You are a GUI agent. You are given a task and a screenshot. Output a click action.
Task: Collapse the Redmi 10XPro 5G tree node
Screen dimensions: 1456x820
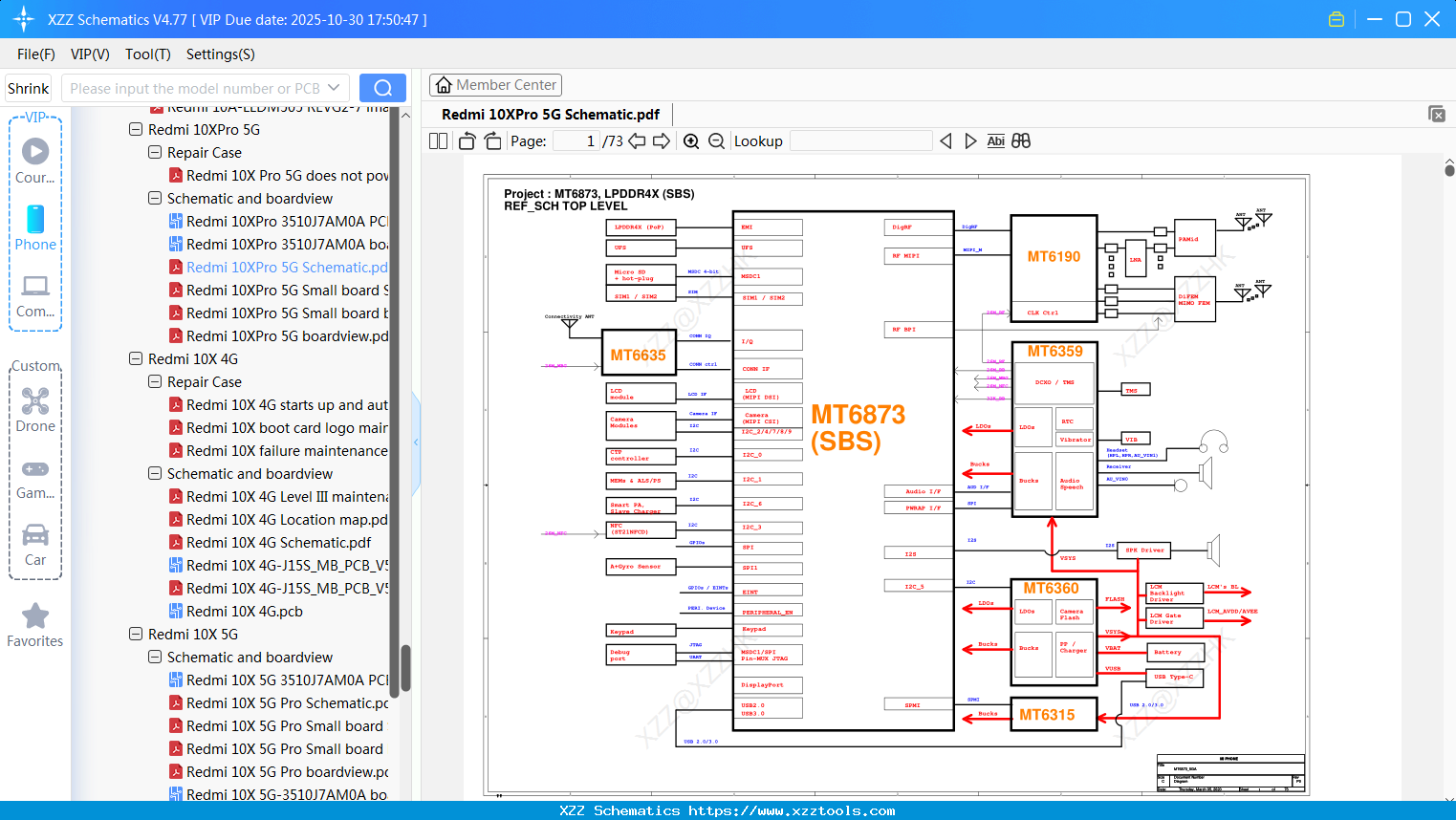coord(136,129)
